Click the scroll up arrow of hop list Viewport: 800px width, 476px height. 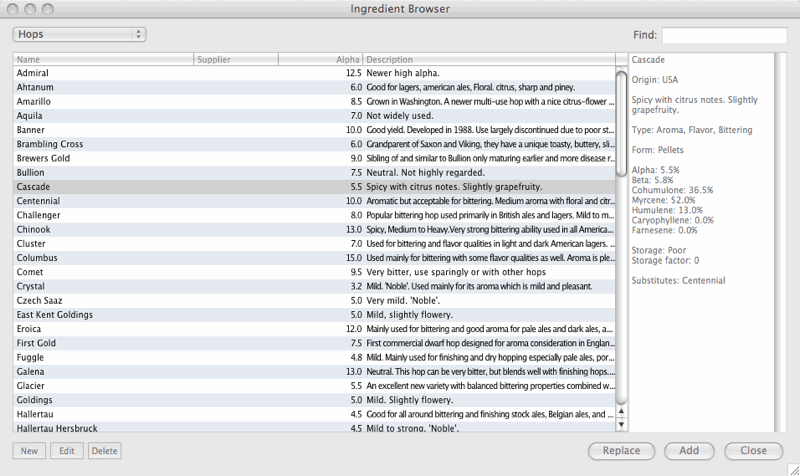[x=621, y=411]
